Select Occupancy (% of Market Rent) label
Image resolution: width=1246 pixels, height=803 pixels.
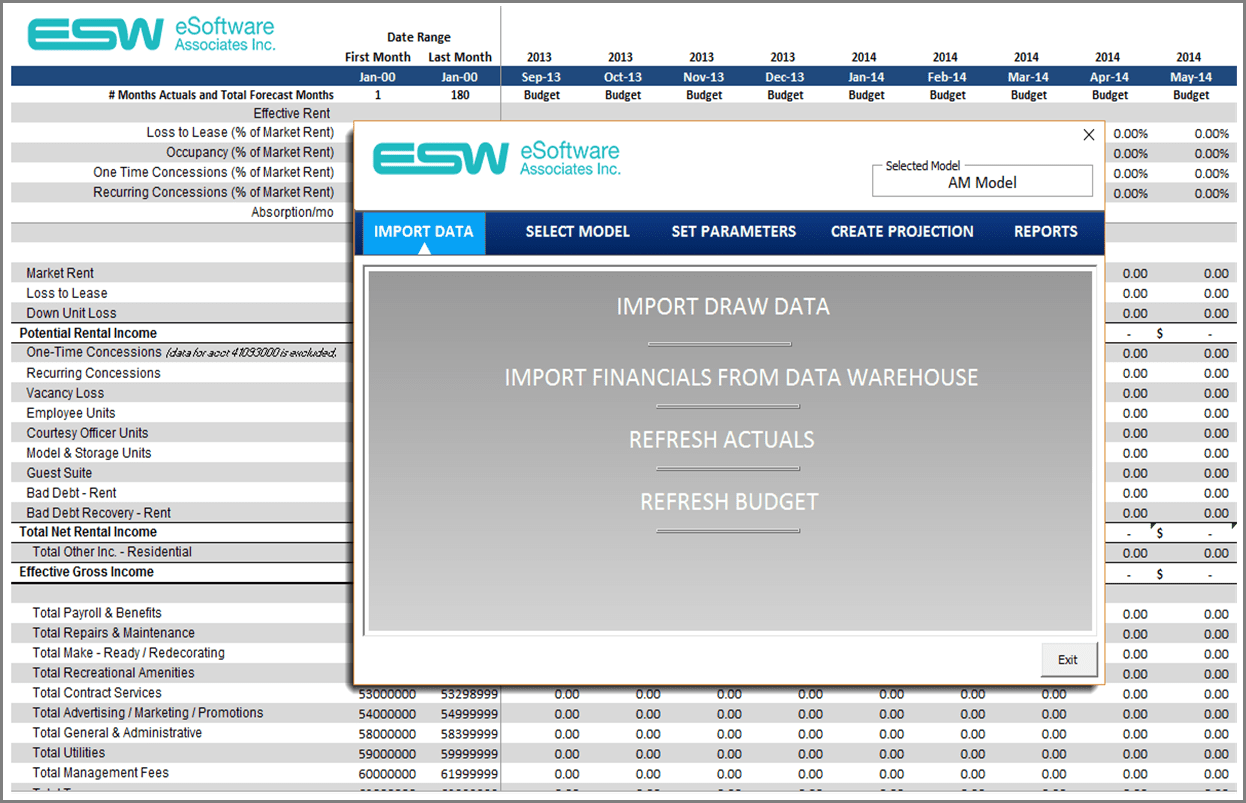point(250,153)
